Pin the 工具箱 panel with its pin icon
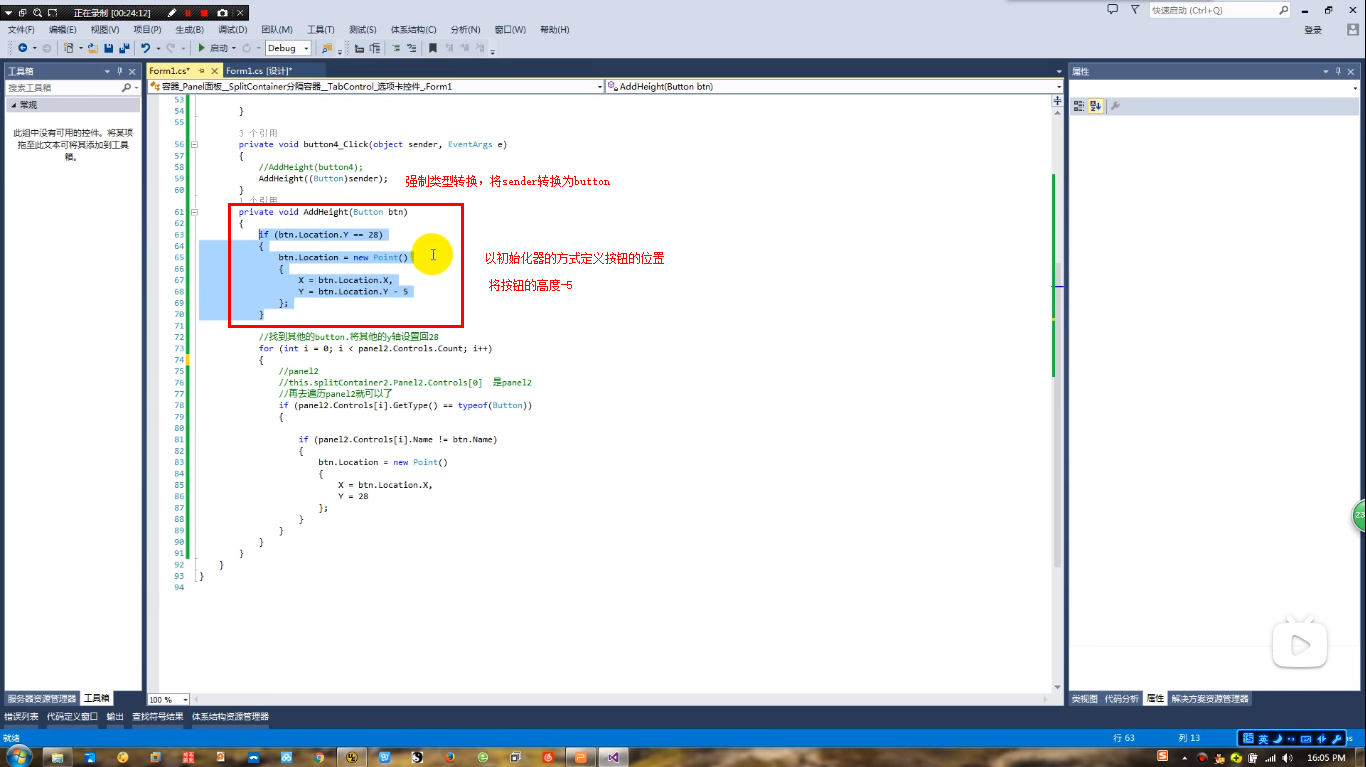The height and width of the screenshot is (767, 1366). [119, 70]
